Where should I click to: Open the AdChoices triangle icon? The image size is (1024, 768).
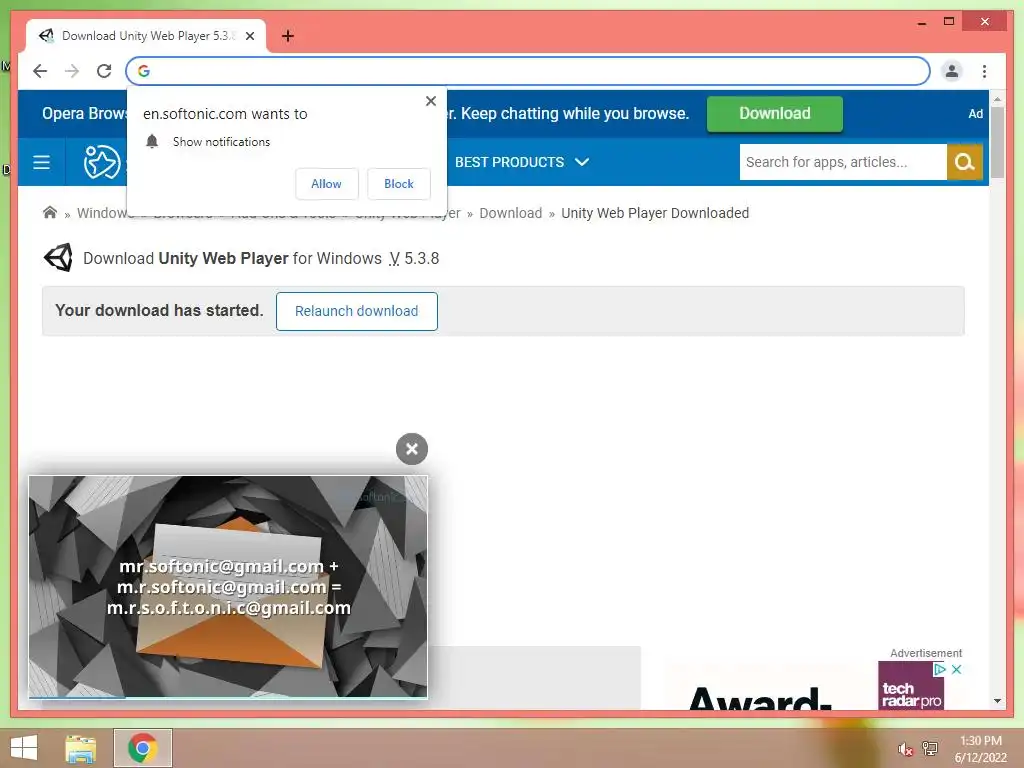coord(940,669)
